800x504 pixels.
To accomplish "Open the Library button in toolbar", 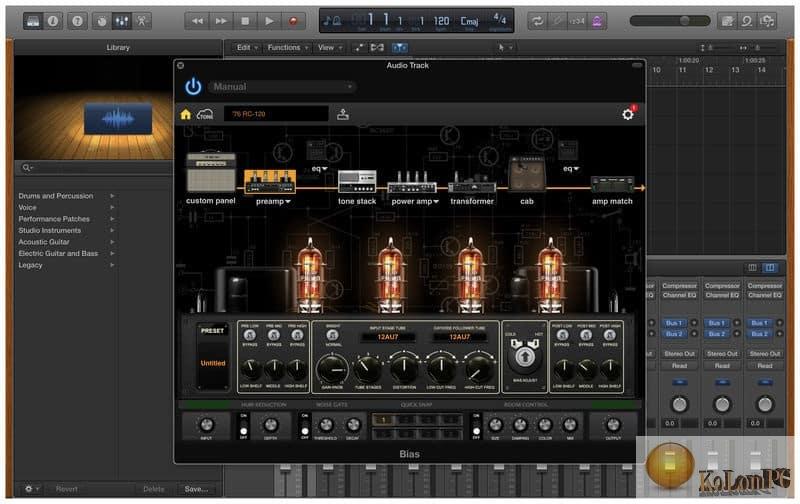I will click(33, 21).
